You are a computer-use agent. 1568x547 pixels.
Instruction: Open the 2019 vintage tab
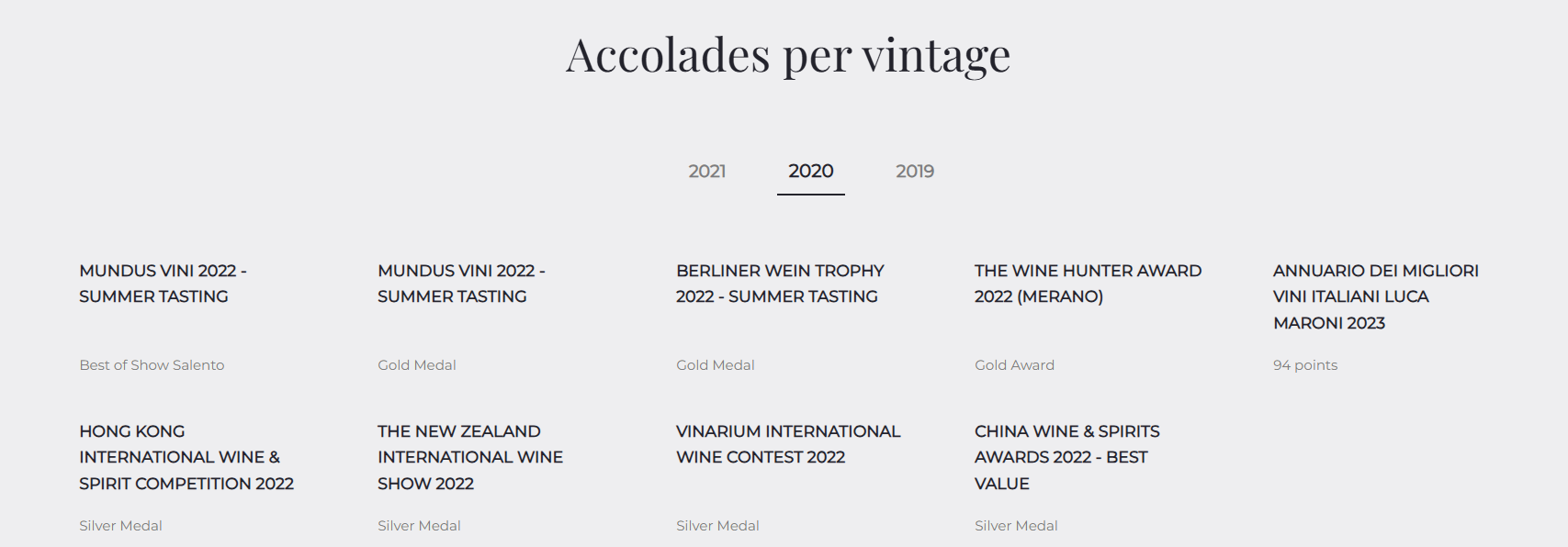(x=915, y=171)
